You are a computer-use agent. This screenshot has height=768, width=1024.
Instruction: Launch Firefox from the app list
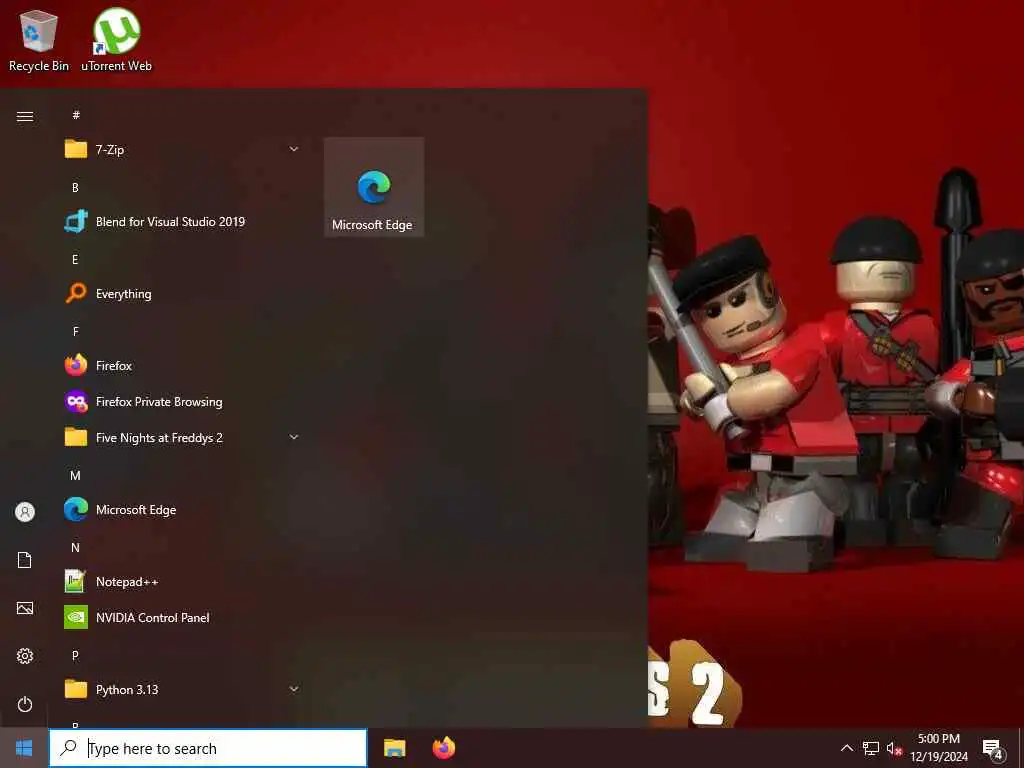(x=182, y=366)
